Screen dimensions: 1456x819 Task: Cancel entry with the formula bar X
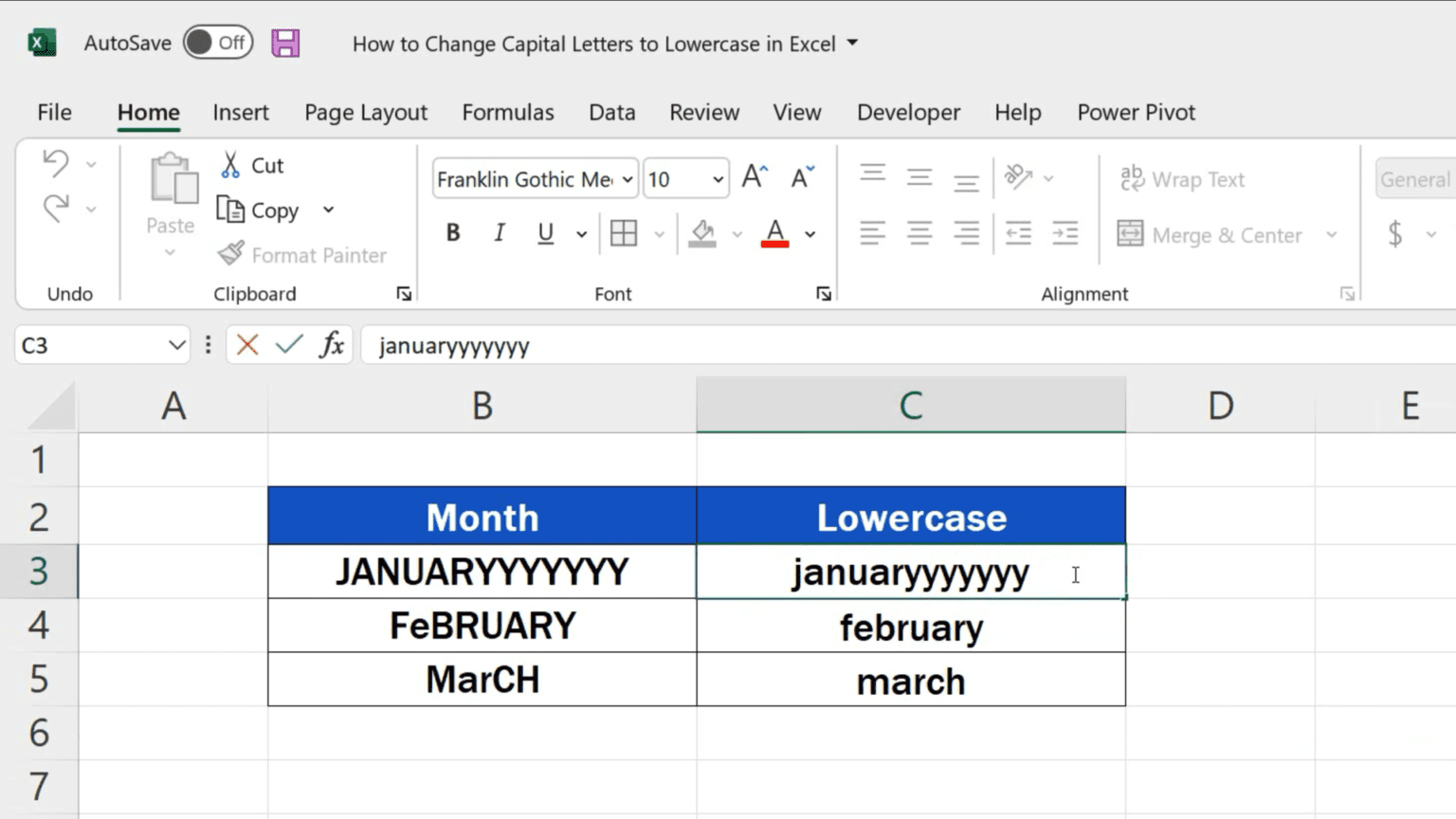pos(246,344)
